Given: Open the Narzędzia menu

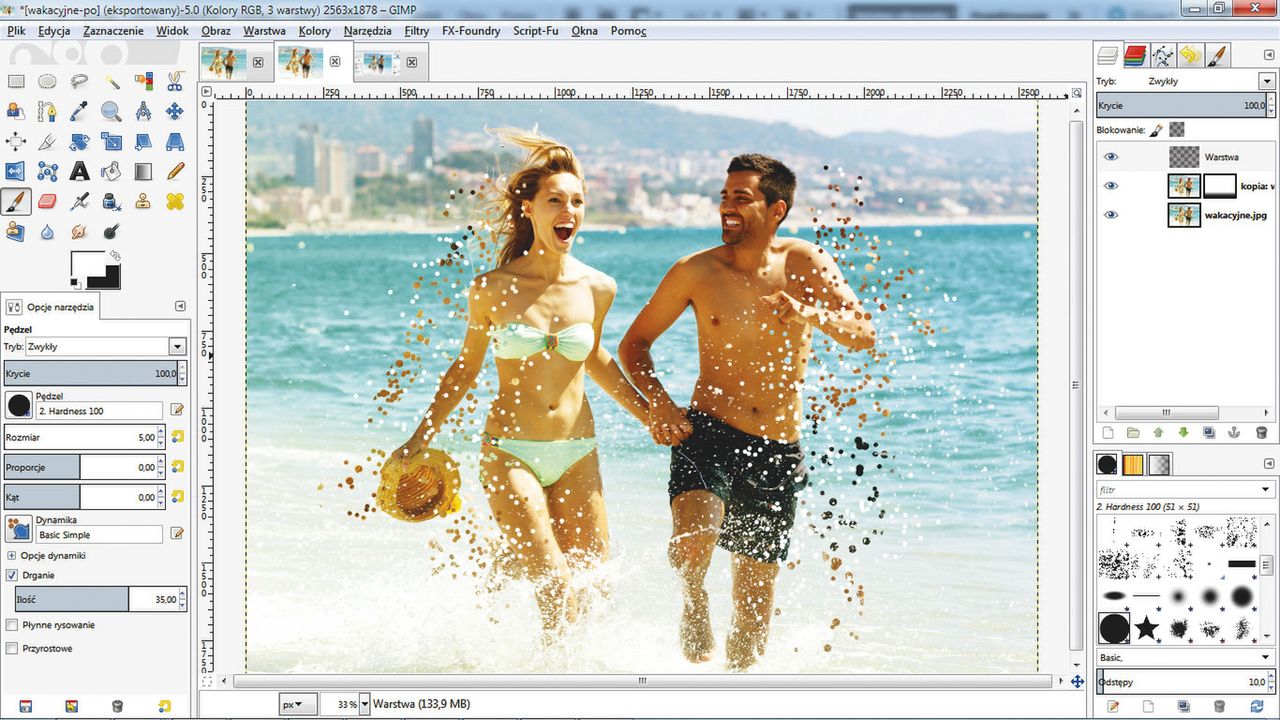Looking at the screenshot, I should [x=367, y=31].
